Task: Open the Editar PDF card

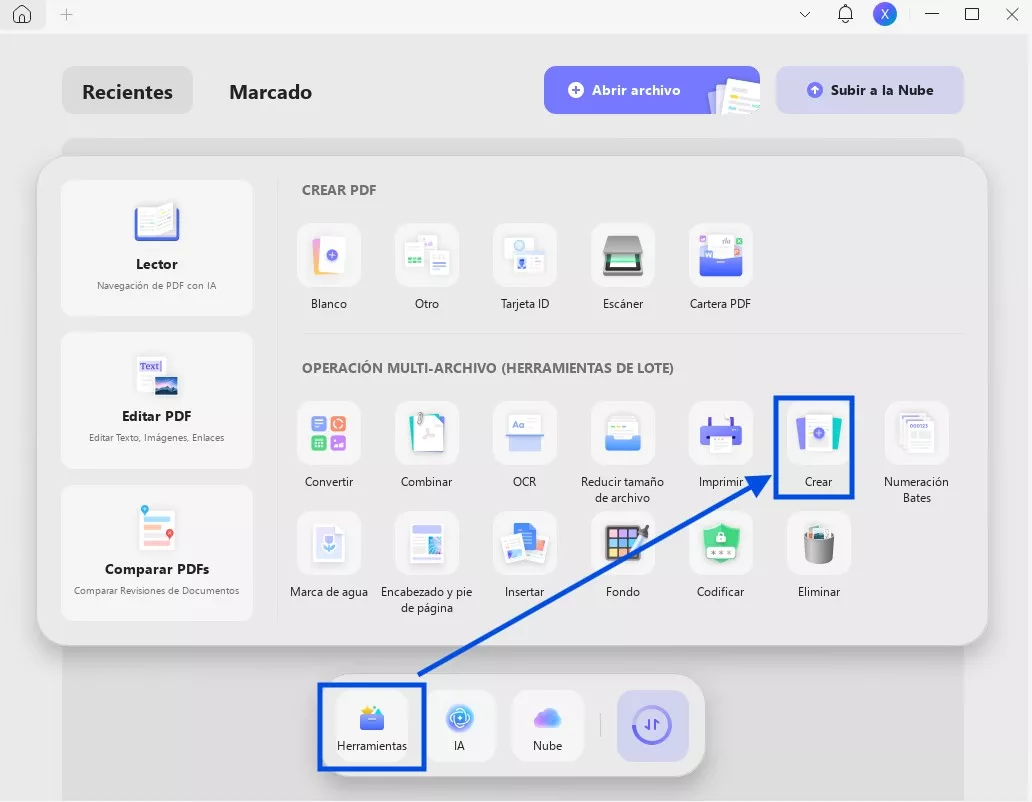Action: click(157, 401)
